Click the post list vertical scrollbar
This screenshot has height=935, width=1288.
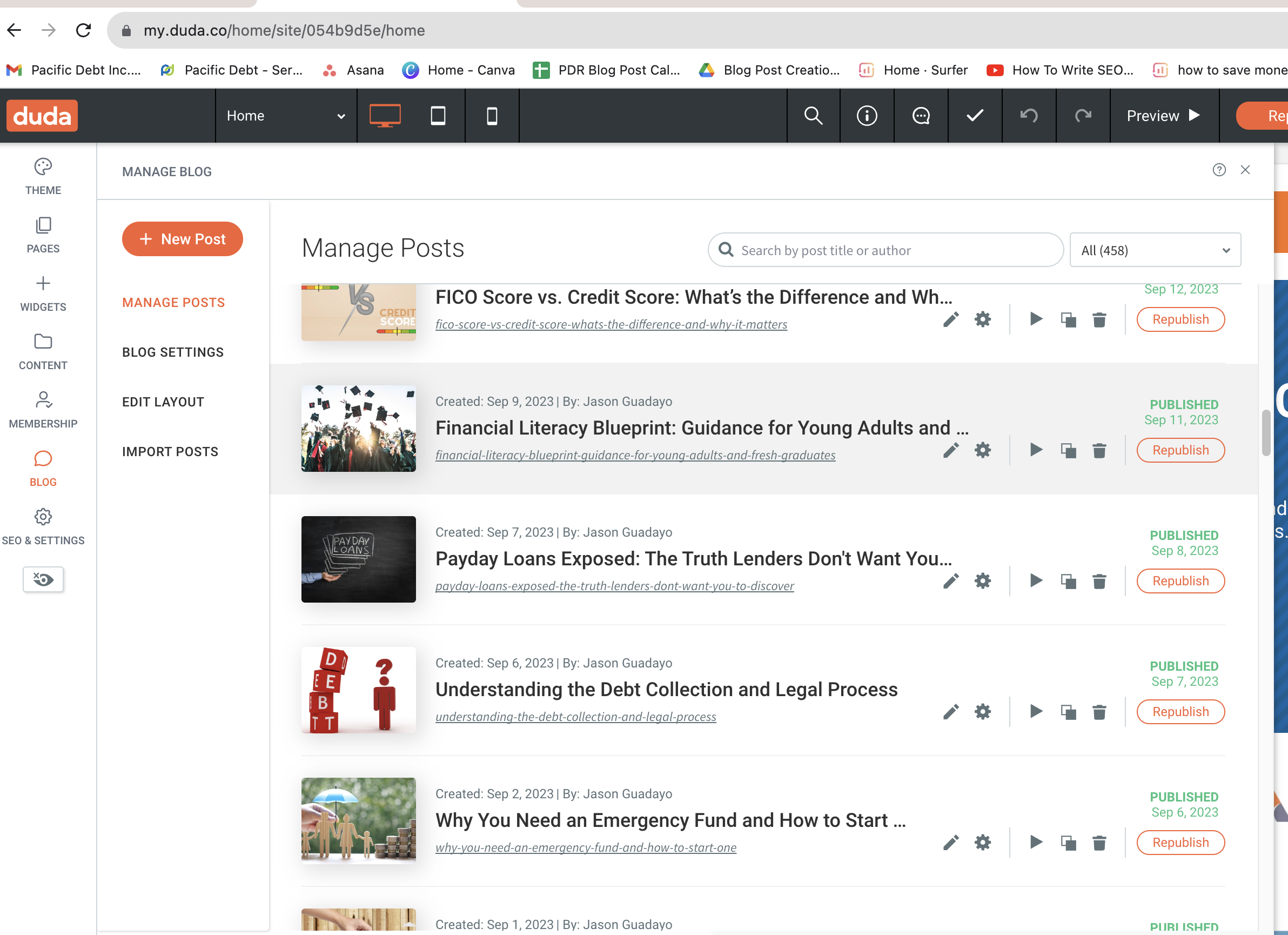tap(1266, 433)
